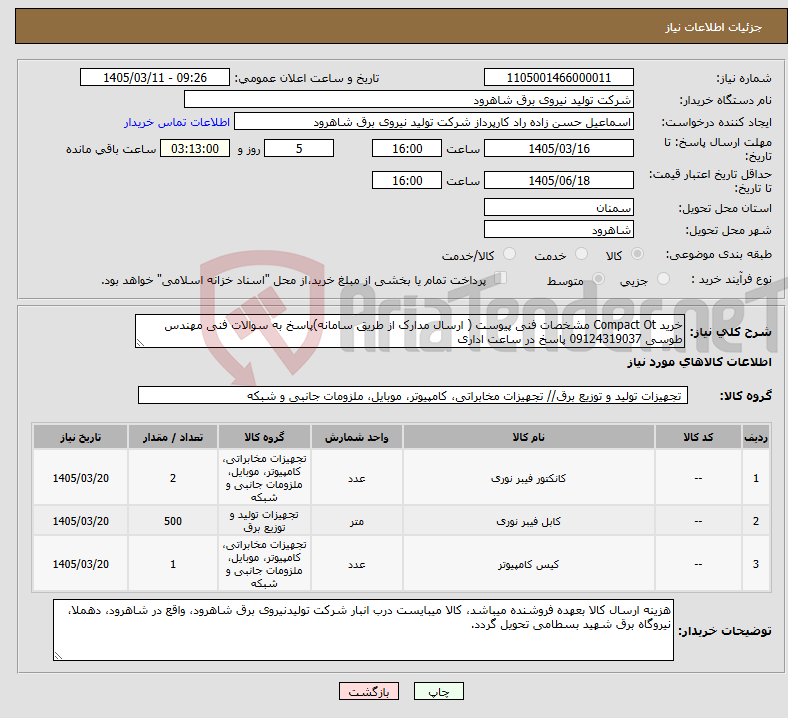This screenshot has width=788, height=718.
Task: Click the ردیف column header
Action: coord(756,437)
